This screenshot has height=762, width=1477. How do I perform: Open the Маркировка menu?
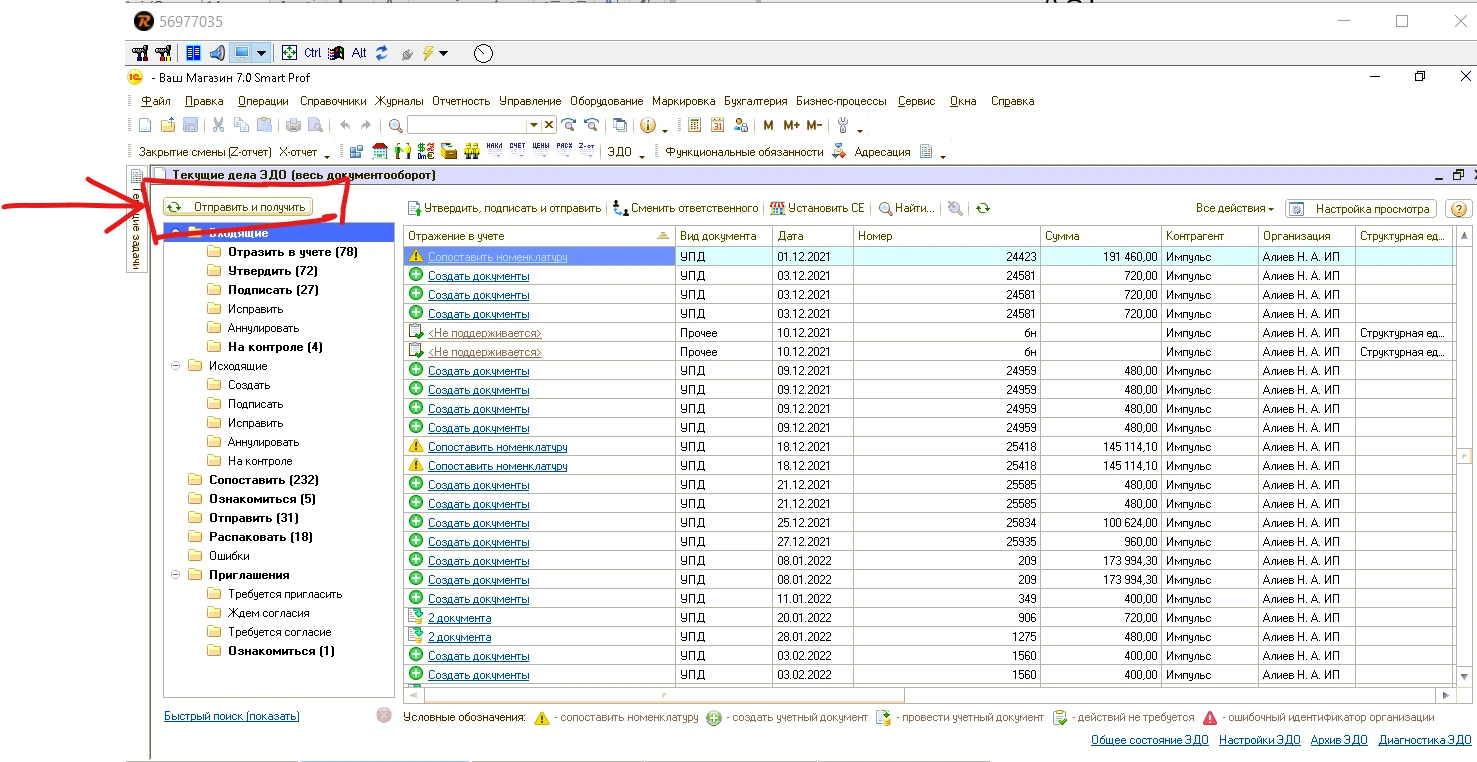(x=683, y=101)
